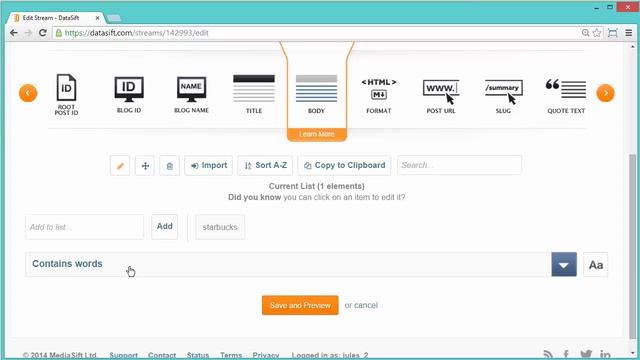Reload the page

click(x=42, y=33)
